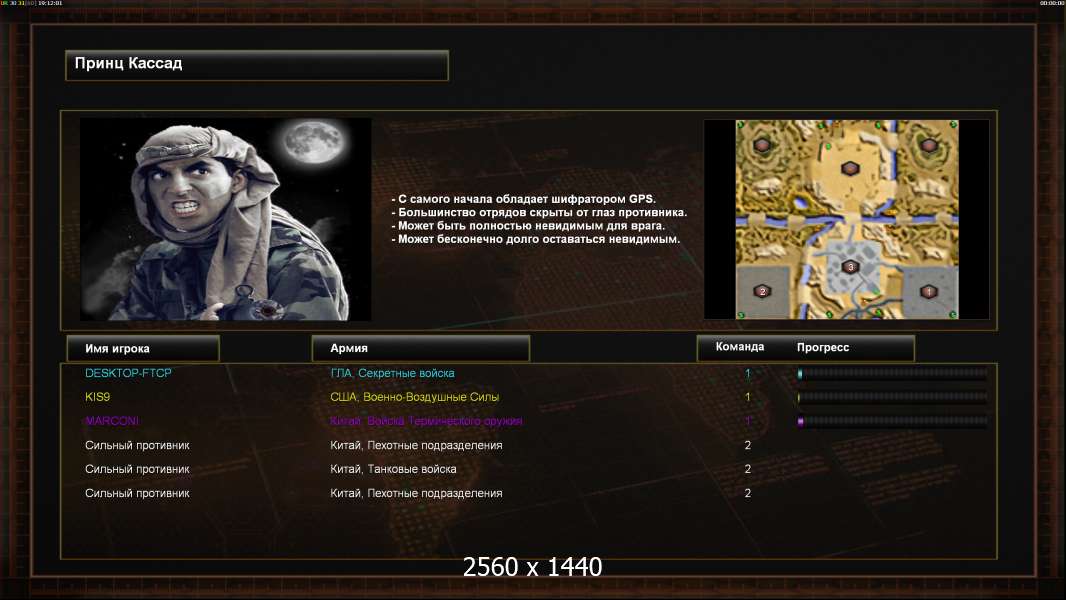Click the Прогресс column header
This screenshot has height=600, width=1066.
pos(823,347)
